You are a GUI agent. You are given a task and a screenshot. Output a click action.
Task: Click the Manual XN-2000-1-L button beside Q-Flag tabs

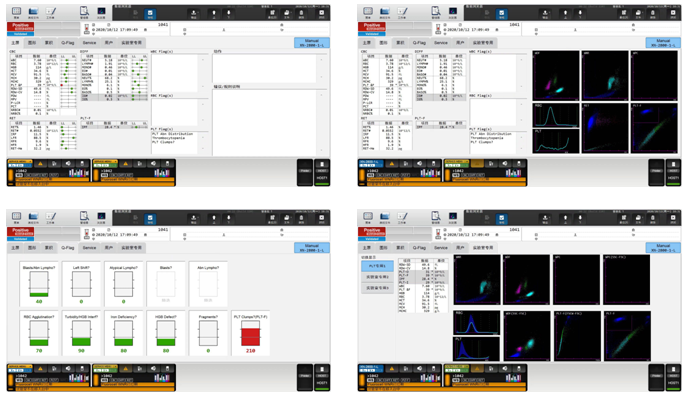click(311, 248)
